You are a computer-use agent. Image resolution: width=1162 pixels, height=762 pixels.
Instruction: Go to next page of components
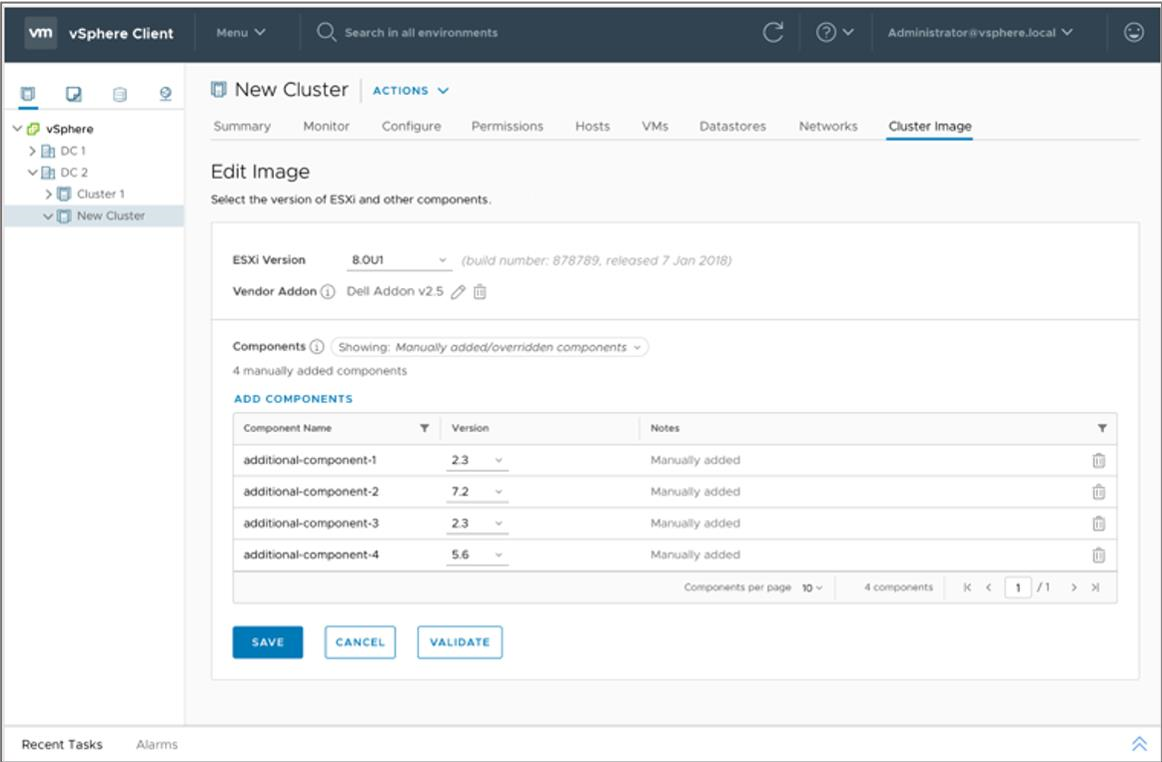point(1074,587)
